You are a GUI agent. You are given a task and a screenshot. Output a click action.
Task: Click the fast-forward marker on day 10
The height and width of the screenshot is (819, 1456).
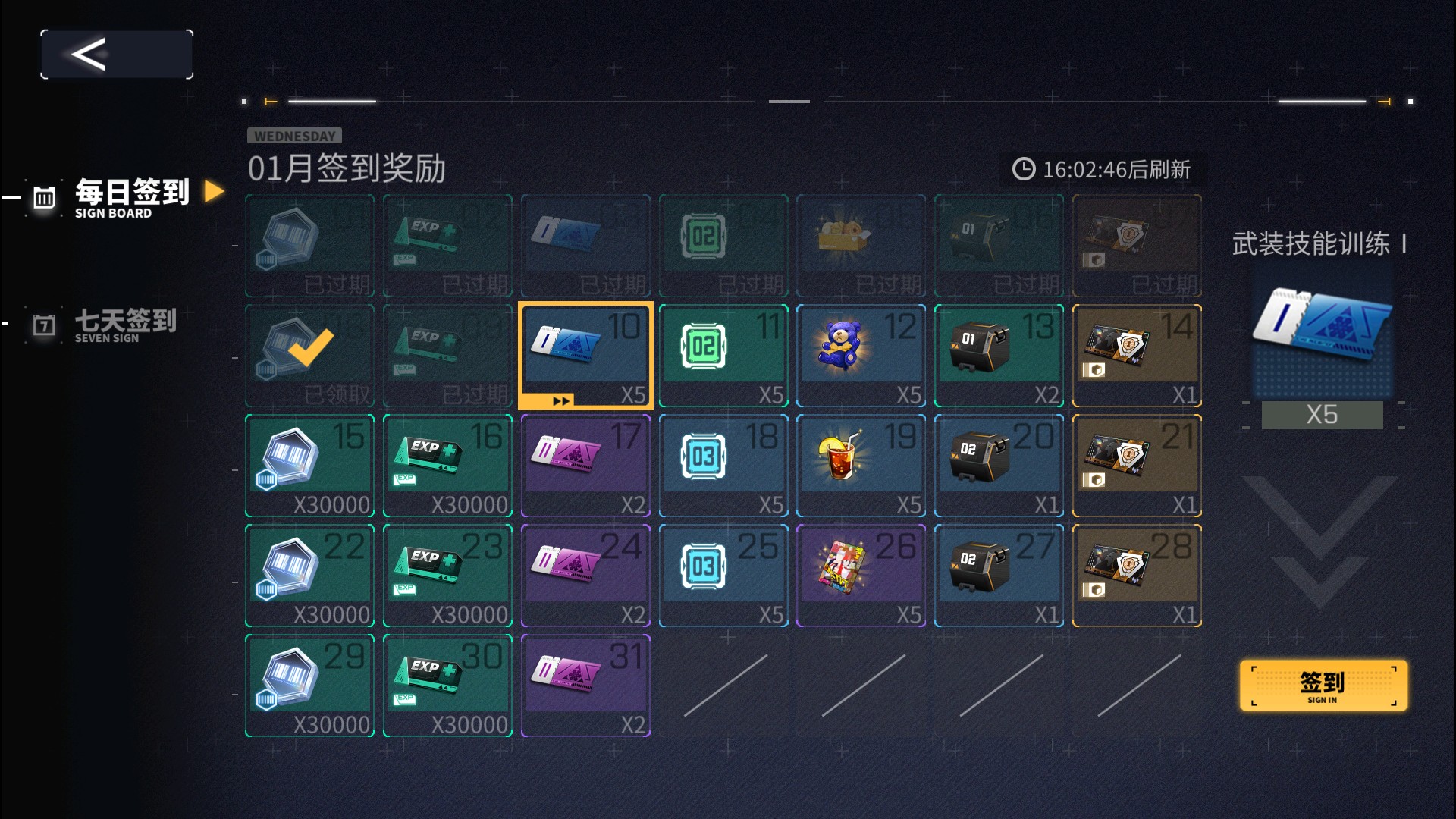coord(561,400)
